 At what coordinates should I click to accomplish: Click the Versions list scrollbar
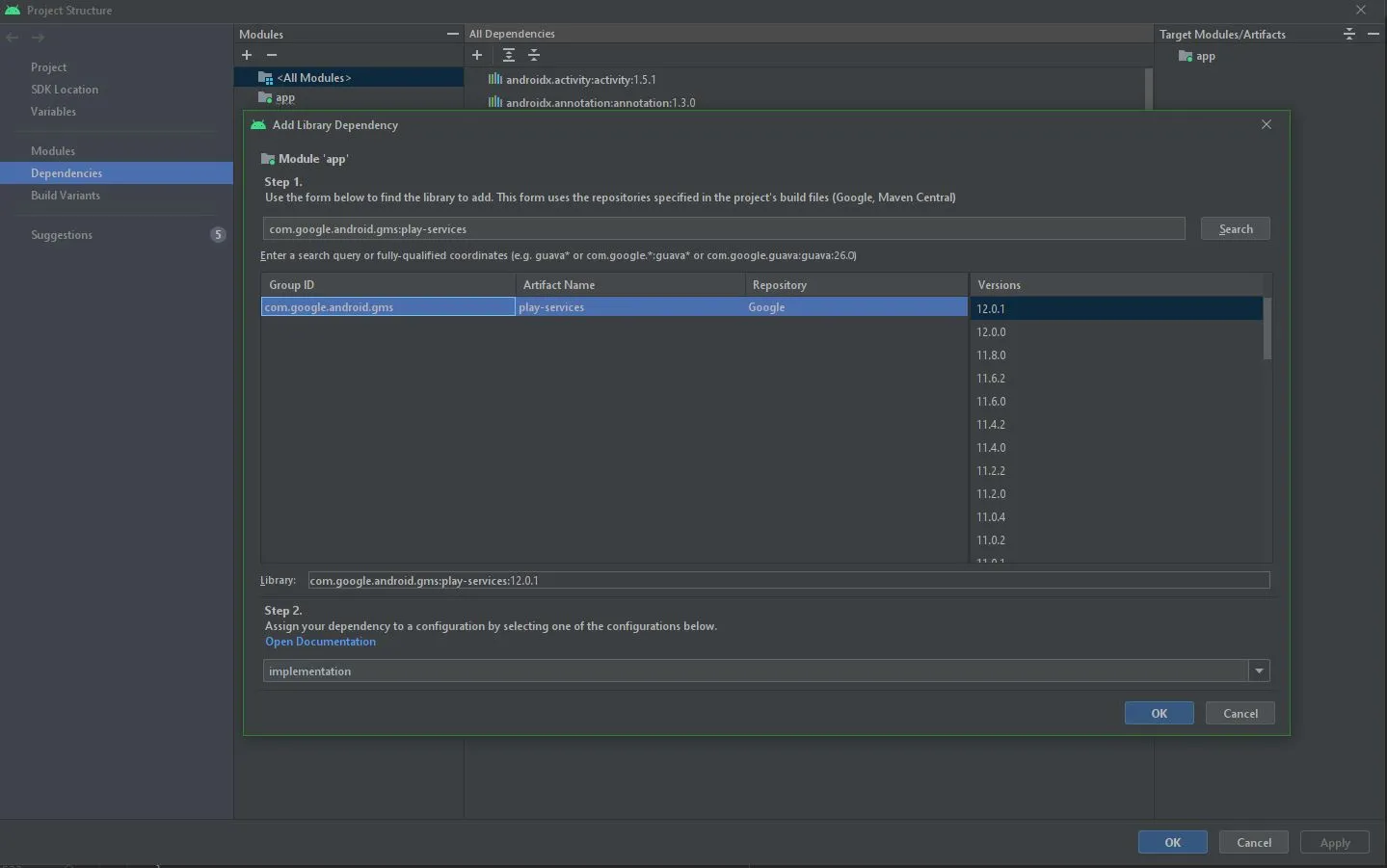1267,329
